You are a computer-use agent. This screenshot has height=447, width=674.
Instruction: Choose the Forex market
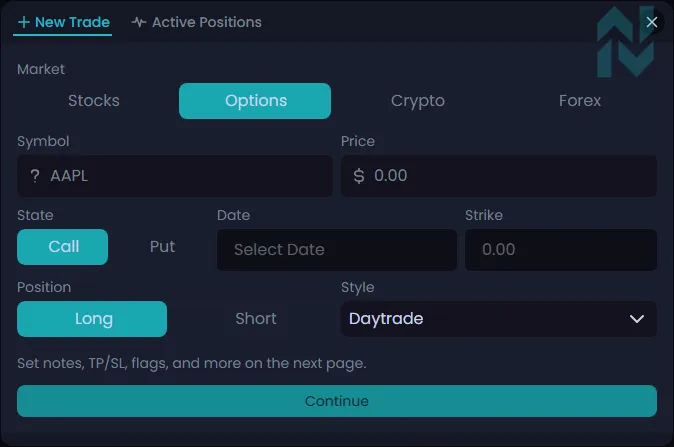tap(580, 101)
